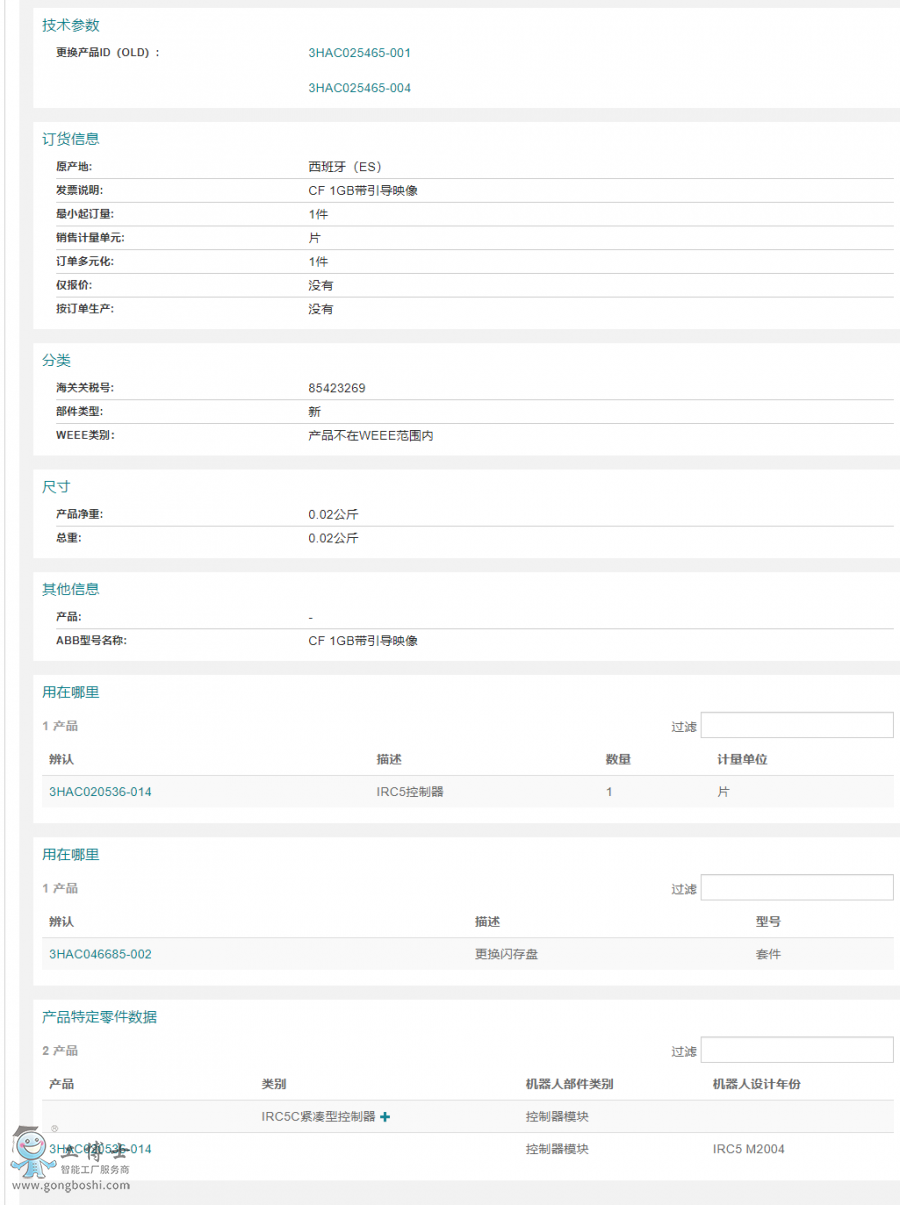Viewport: 900px width, 1205px height.
Task: Focus the 过滤 field above the 型号 column
Action: pyautogui.click(x=796, y=887)
